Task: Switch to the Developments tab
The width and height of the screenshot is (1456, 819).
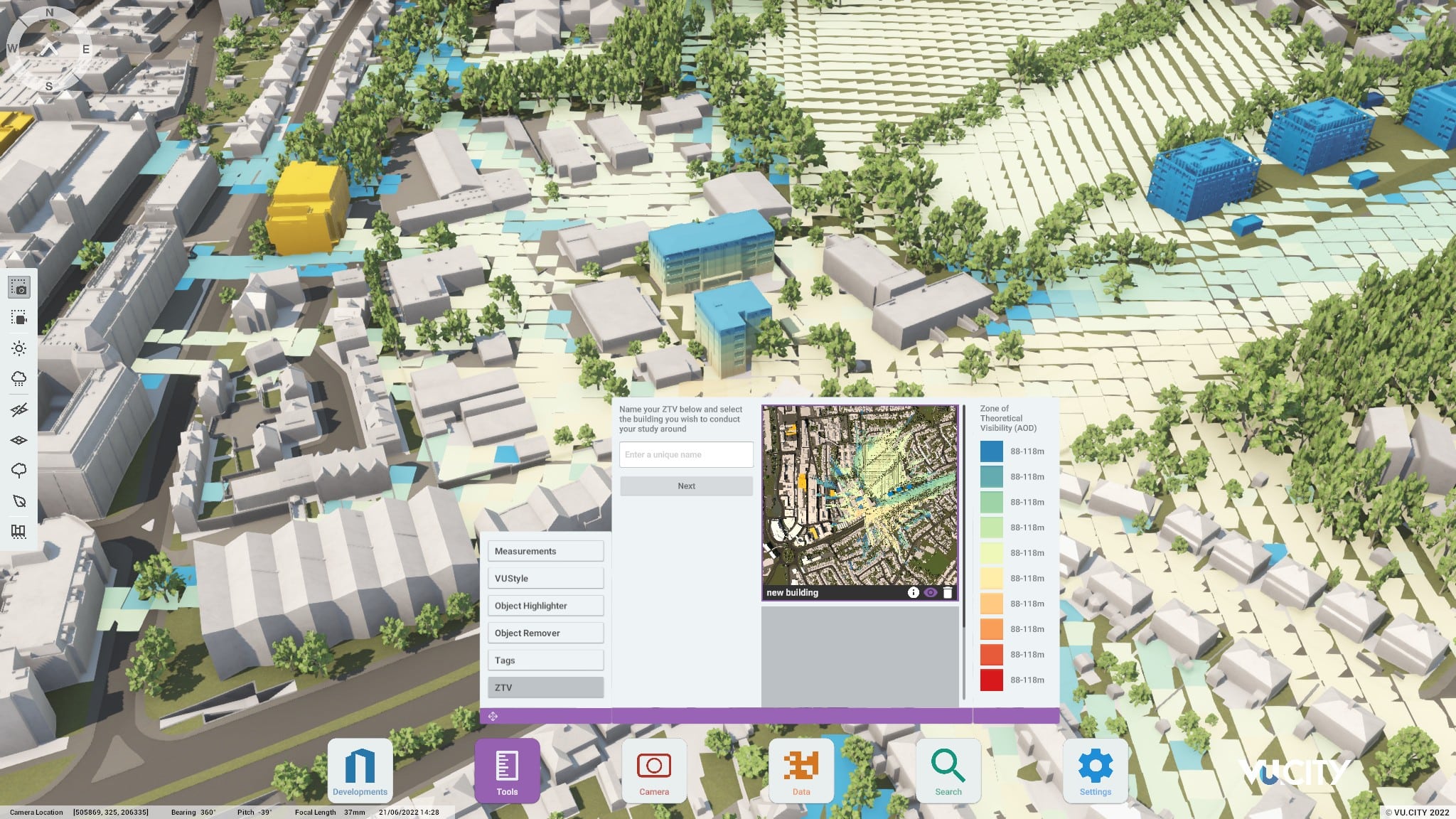Action: [361, 770]
